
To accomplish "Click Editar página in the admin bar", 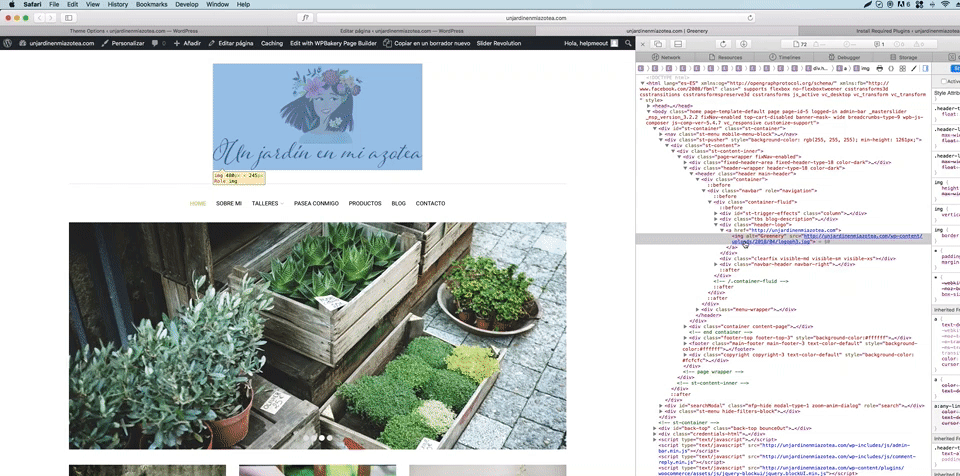I will pos(231,43).
